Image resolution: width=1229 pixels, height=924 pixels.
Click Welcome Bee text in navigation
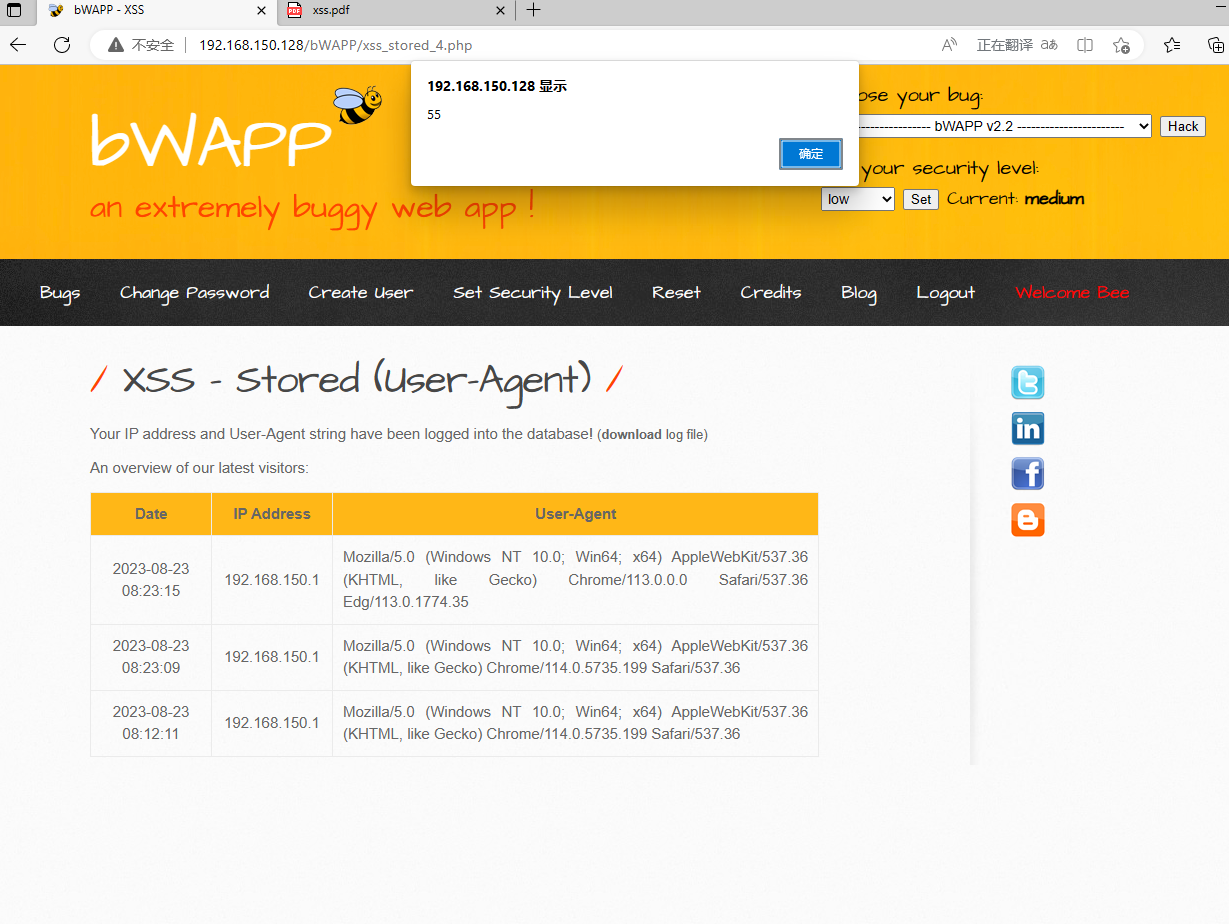(x=1072, y=293)
